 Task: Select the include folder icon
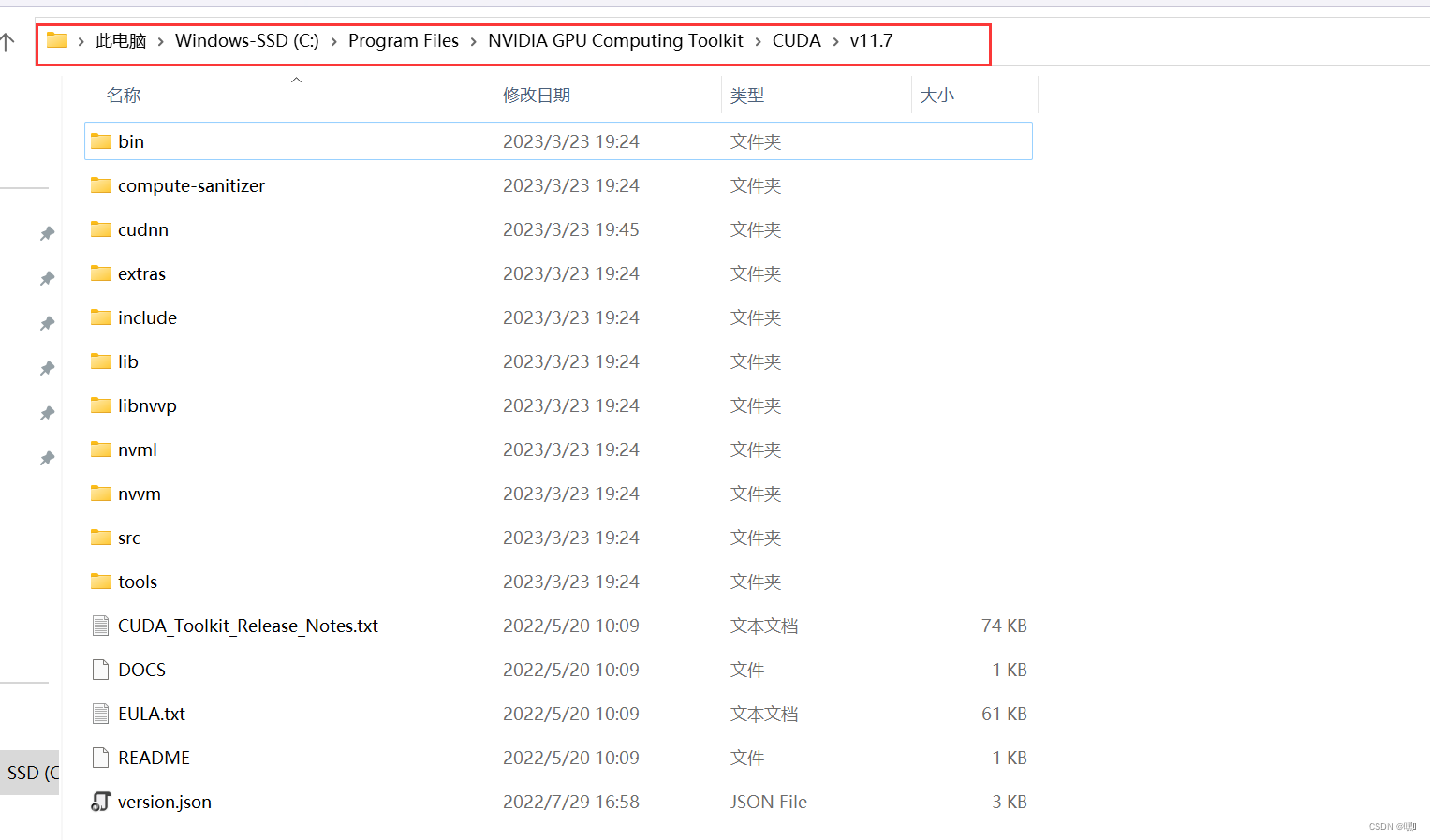point(101,317)
